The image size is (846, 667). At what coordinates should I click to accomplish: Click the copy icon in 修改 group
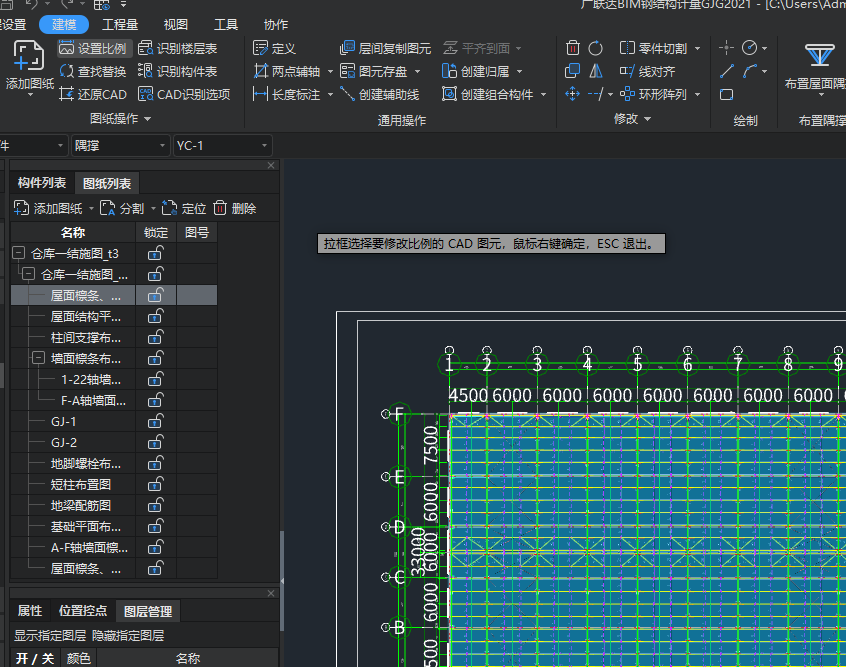click(x=572, y=71)
